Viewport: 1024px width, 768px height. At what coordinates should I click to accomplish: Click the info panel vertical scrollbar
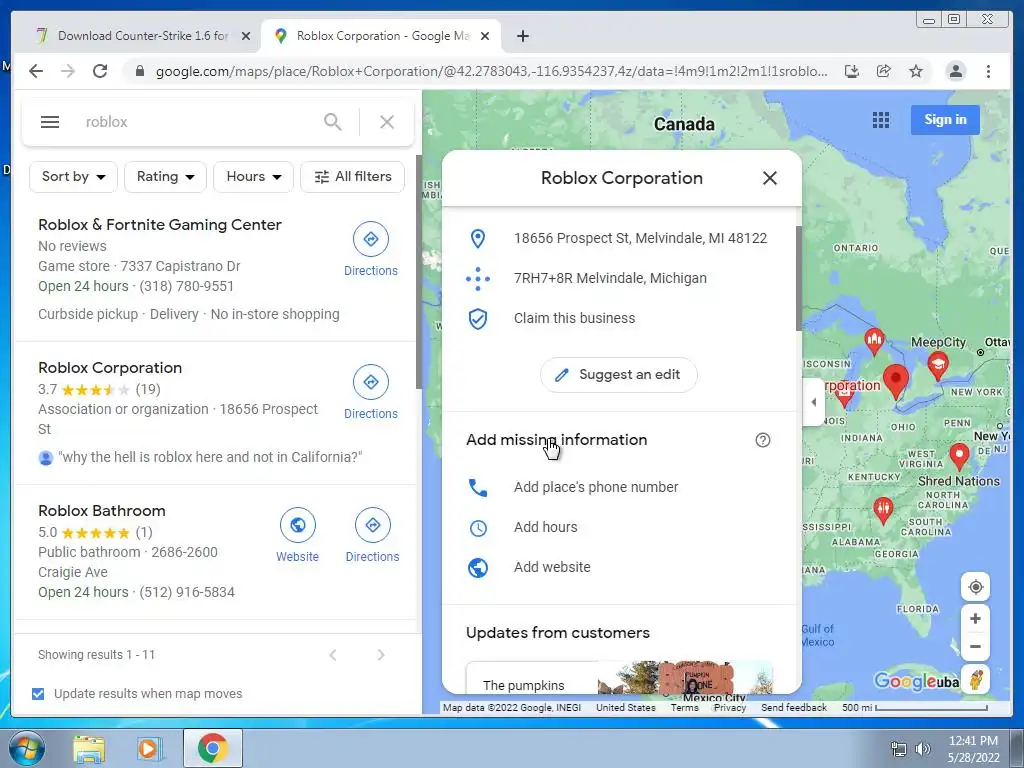pos(799,279)
